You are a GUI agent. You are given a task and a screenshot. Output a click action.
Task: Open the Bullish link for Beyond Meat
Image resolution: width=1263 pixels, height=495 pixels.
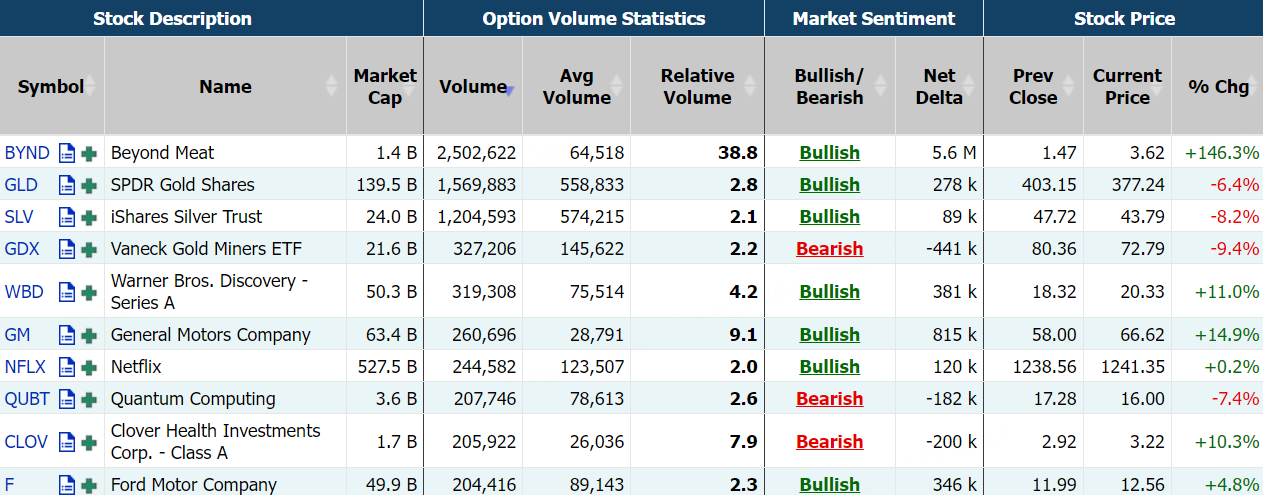829,153
